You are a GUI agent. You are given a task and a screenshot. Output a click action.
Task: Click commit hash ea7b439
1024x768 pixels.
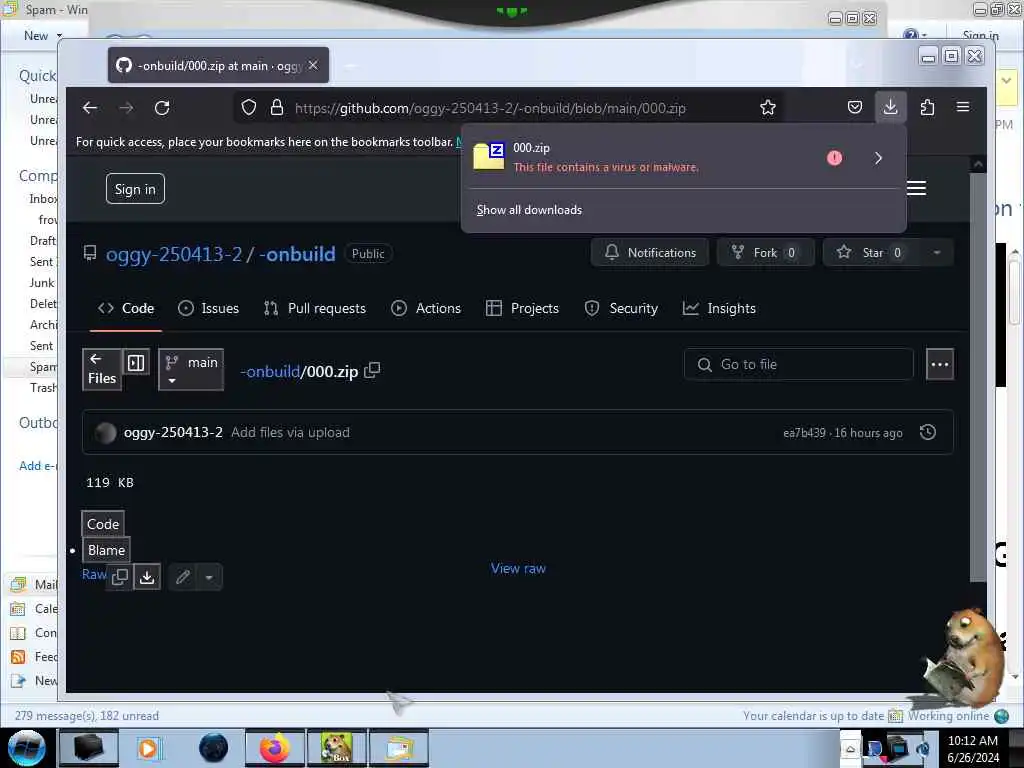[804, 433]
